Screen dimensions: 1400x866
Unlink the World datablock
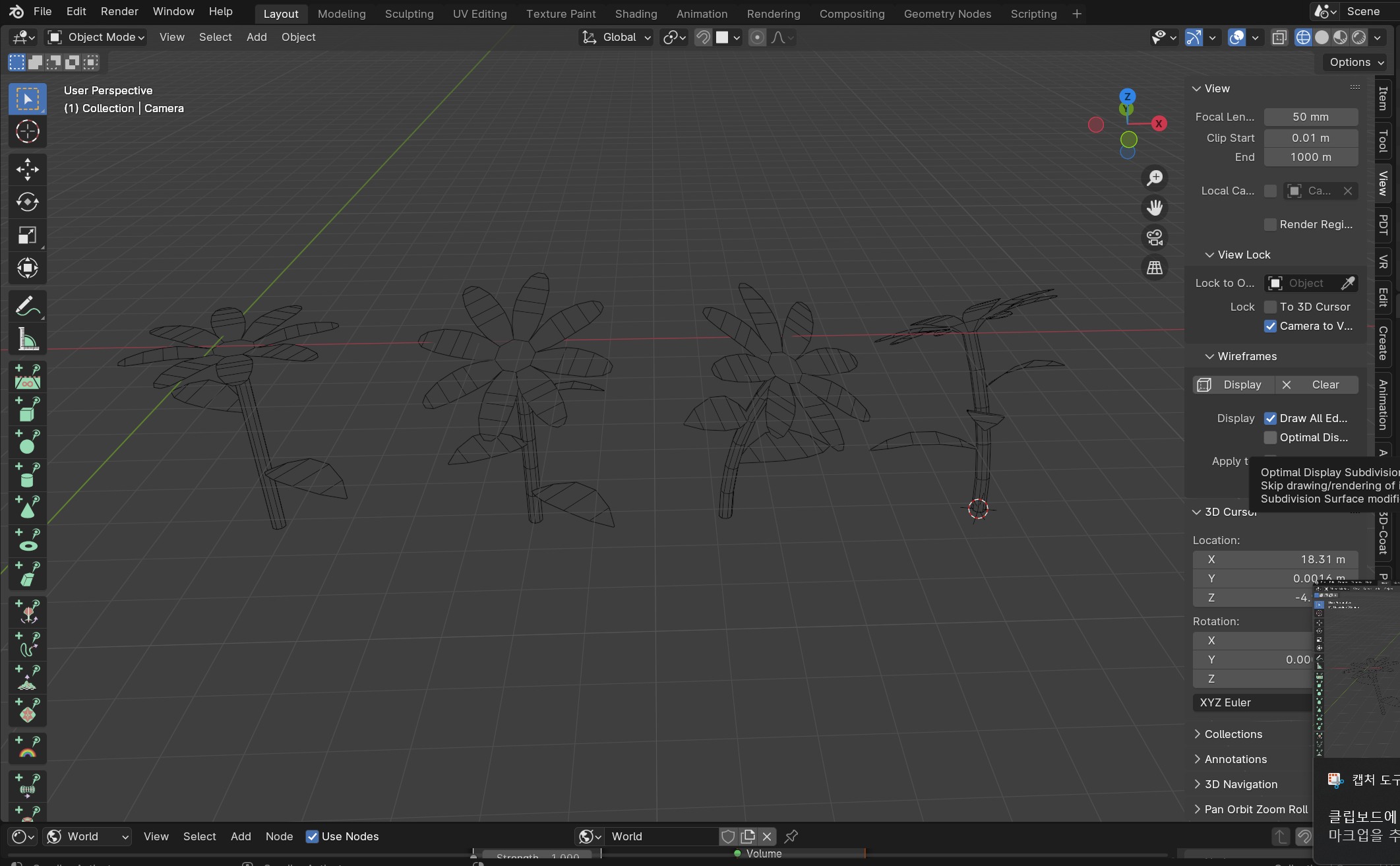767,836
